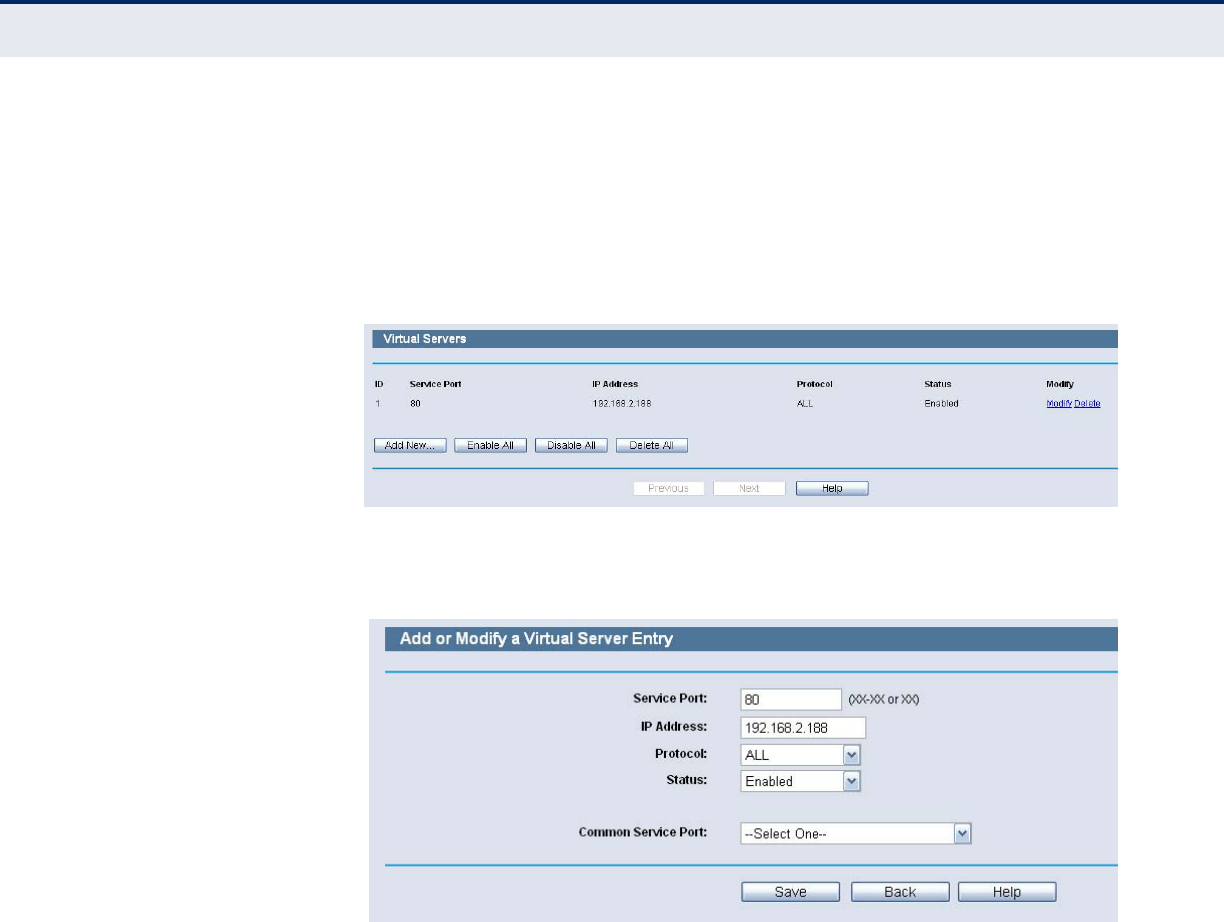Delete all virtual server entries
Screen dimensions: 1224x922
[652, 445]
